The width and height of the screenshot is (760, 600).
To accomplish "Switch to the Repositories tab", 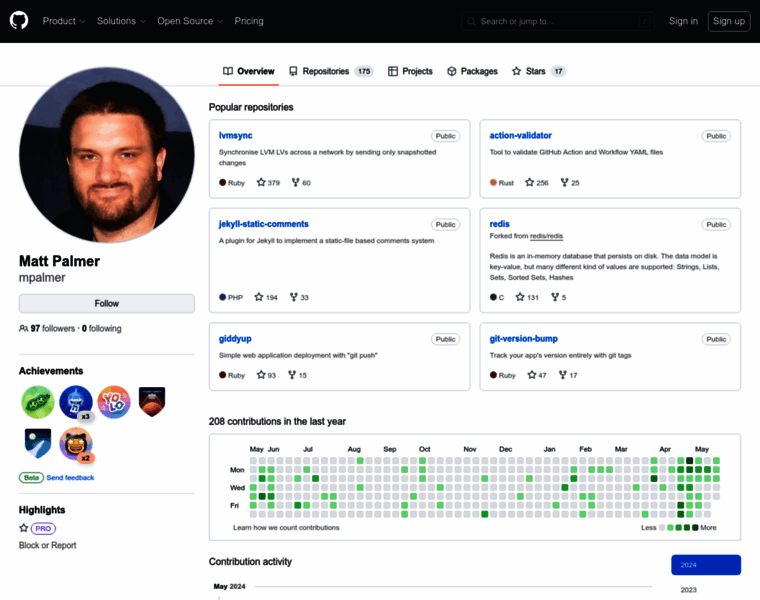I will tap(331, 71).
